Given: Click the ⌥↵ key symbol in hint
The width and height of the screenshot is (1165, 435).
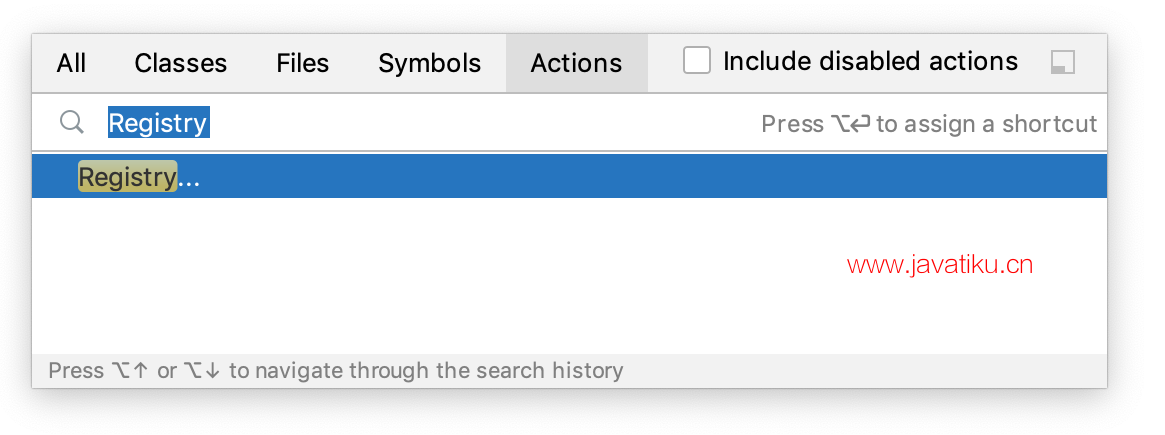Looking at the screenshot, I should (850, 123).
